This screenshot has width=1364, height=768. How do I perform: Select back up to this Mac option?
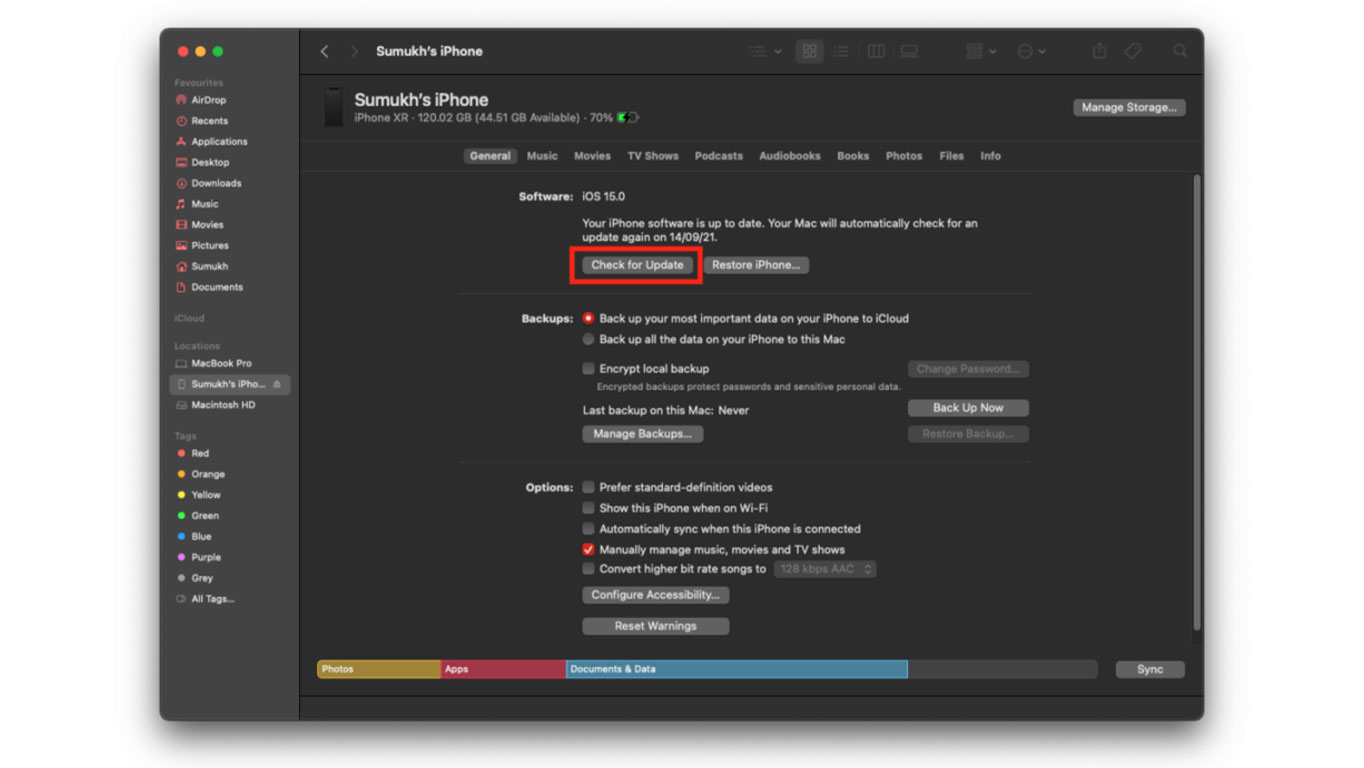[588, 339]
